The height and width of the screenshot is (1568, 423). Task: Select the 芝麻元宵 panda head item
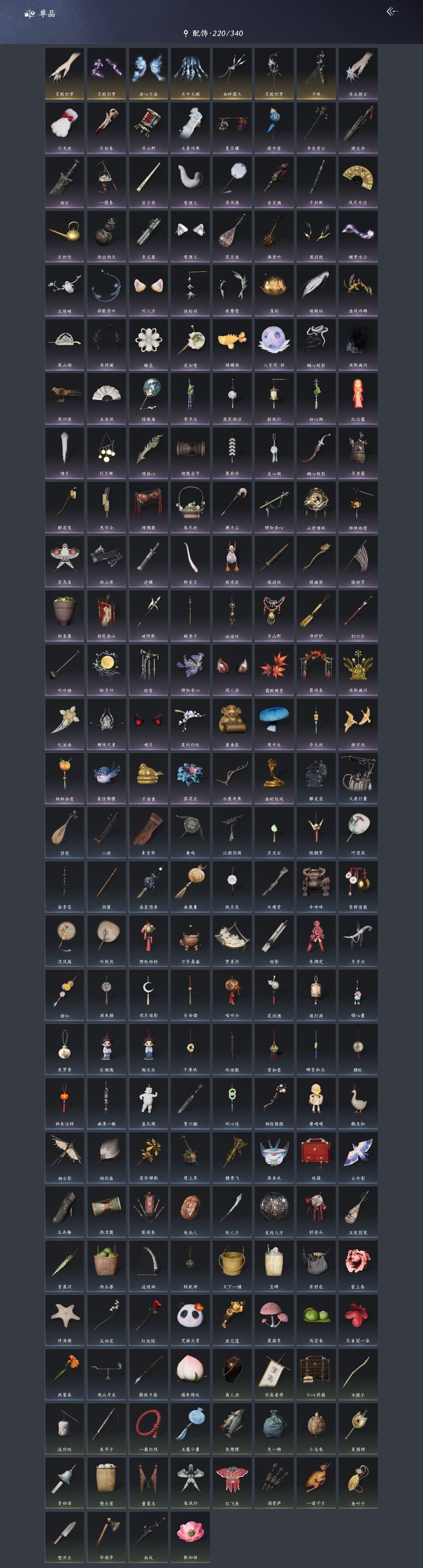190,1320
